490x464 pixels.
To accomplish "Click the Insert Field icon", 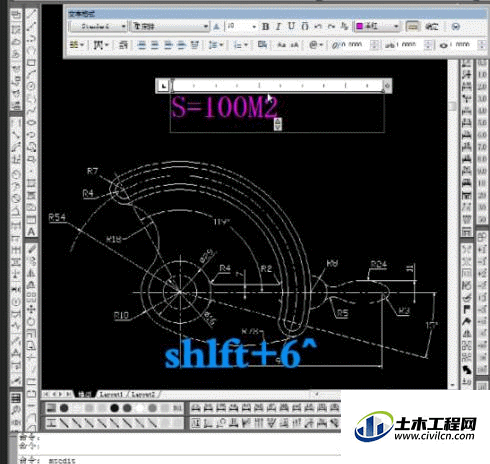I will 262,45.
